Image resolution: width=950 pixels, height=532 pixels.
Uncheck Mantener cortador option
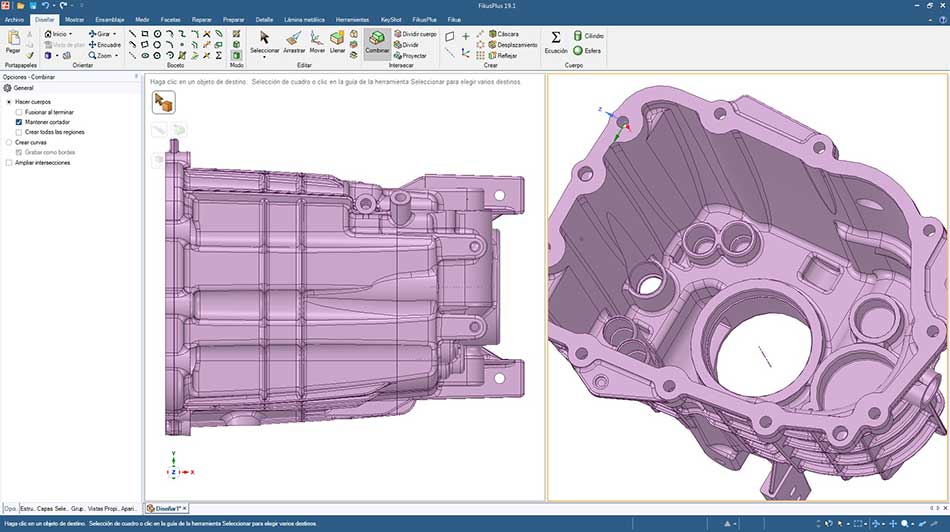19,122
